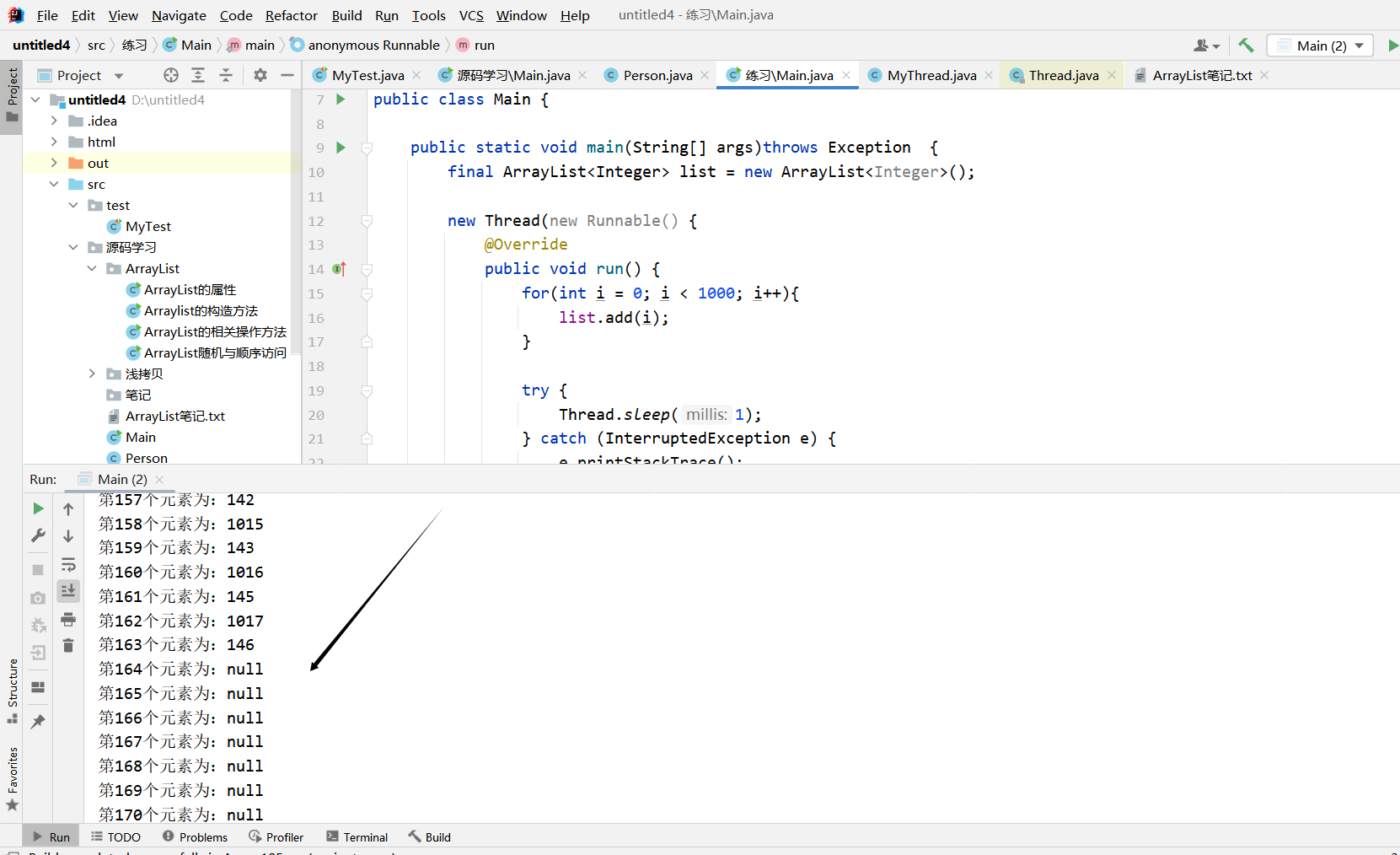The image size is (1400, 855).
Task: Expand all in Project panel
Action: (198, 75)
